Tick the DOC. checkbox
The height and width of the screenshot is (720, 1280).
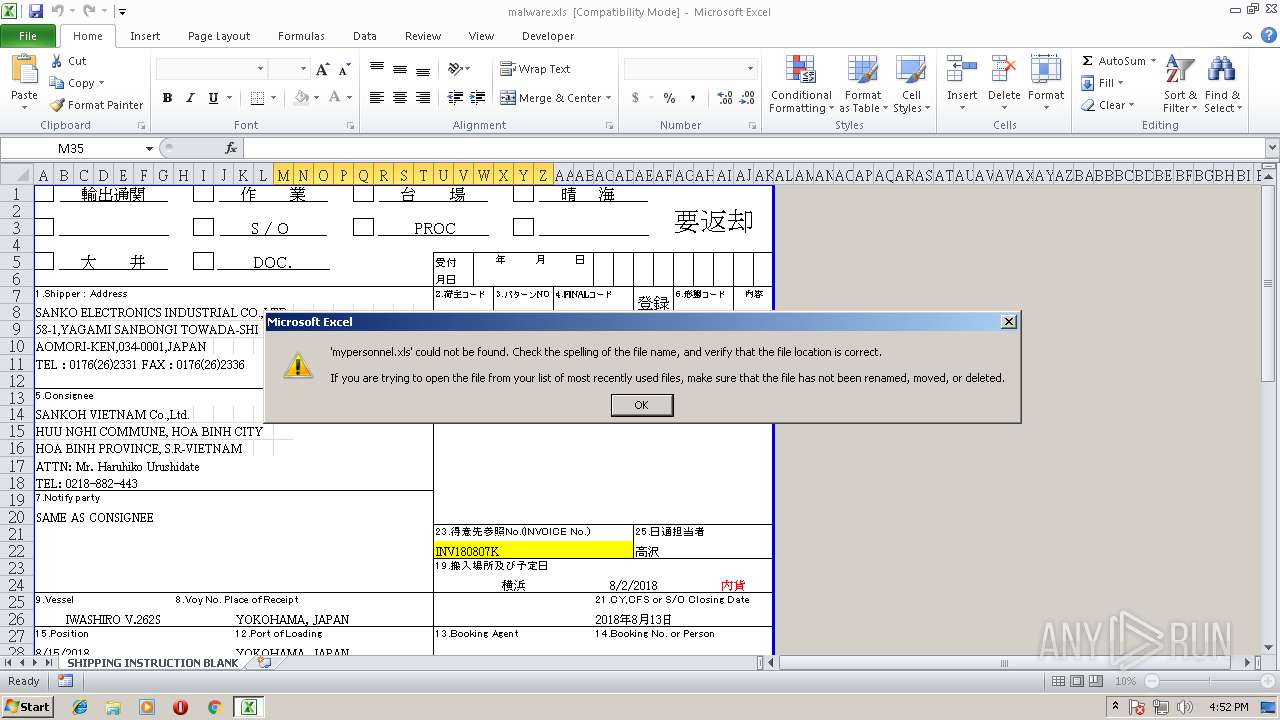pyautogui.click(x=203, y=261)
